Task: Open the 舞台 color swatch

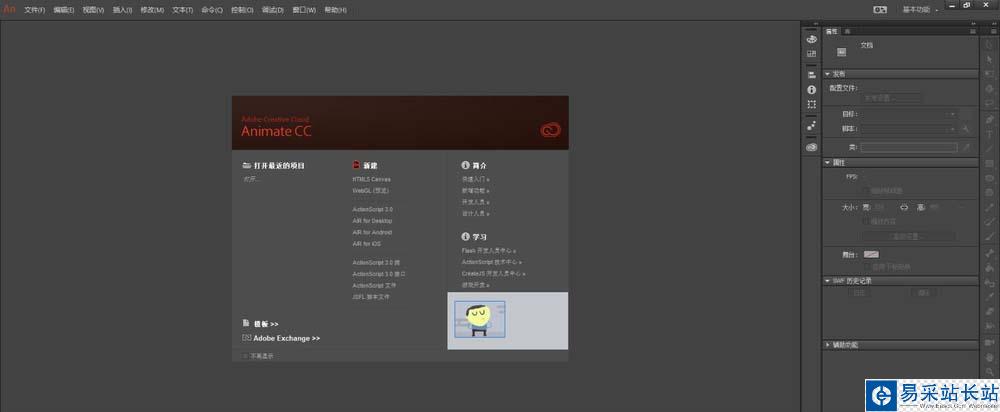Action: click(871, 254)
